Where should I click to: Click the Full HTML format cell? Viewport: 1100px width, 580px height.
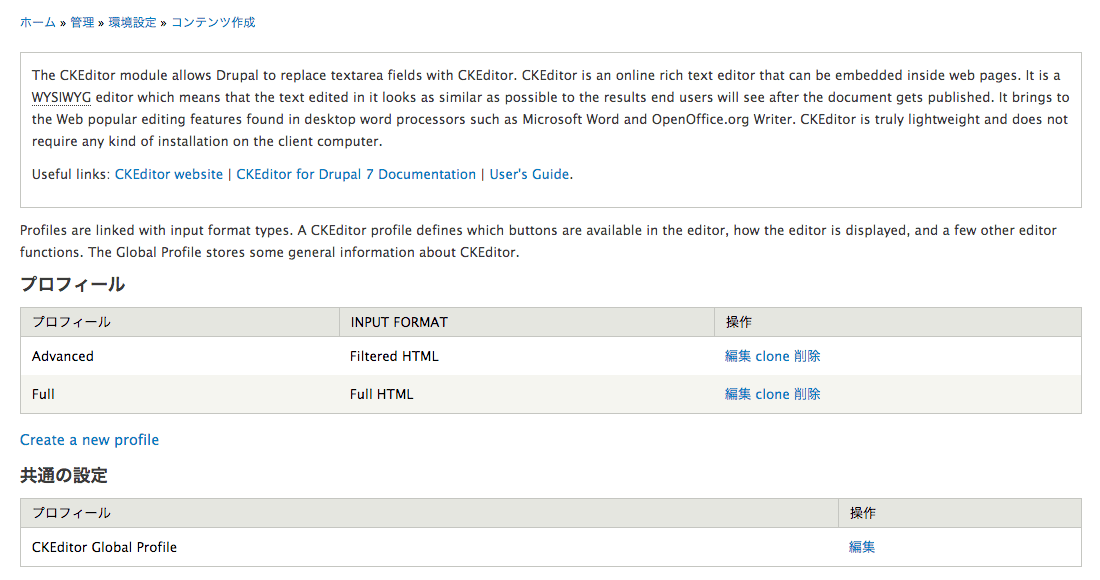[x=382, y=394]
